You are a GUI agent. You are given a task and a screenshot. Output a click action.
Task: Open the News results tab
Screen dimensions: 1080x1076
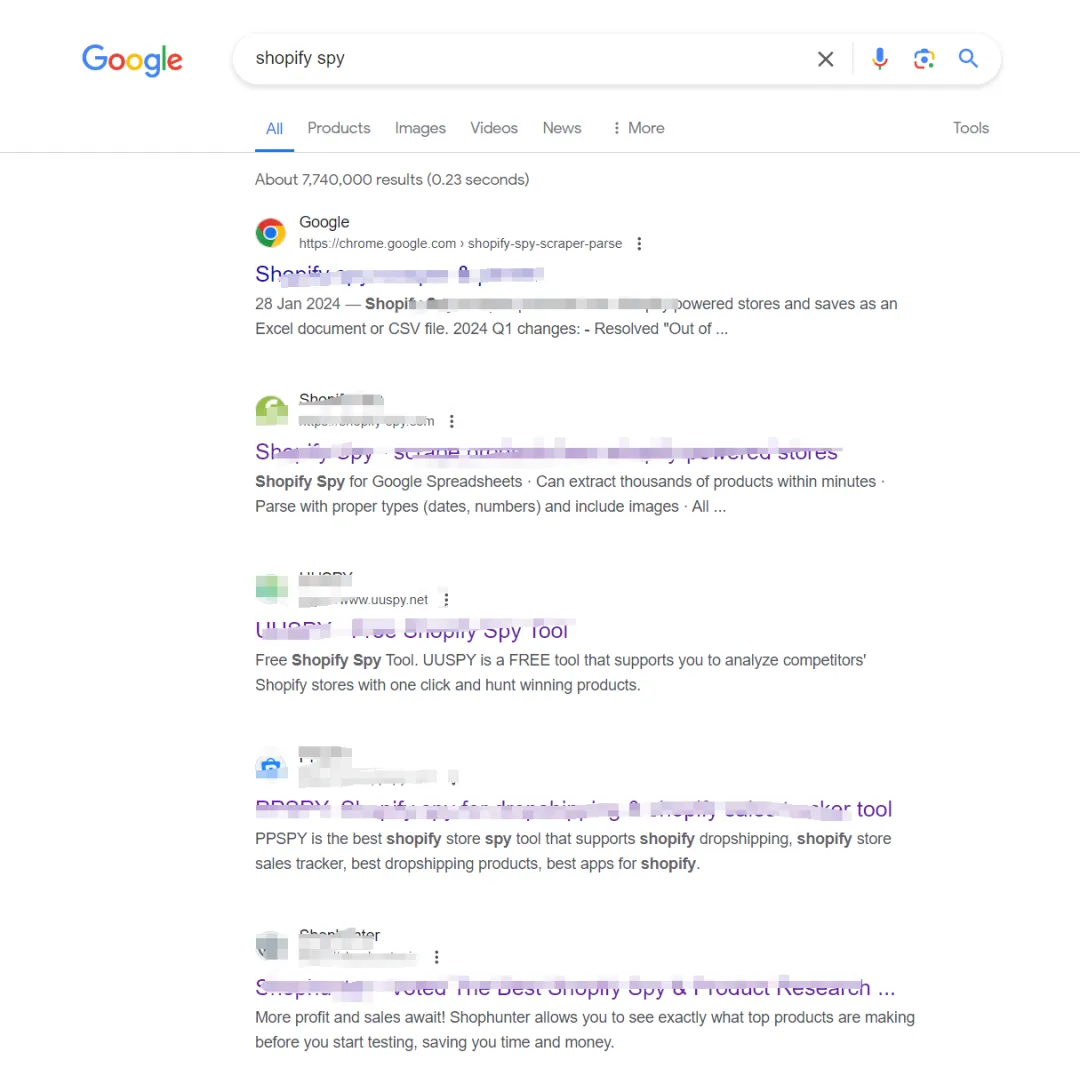pyautogui.click(x=562, y=128)
